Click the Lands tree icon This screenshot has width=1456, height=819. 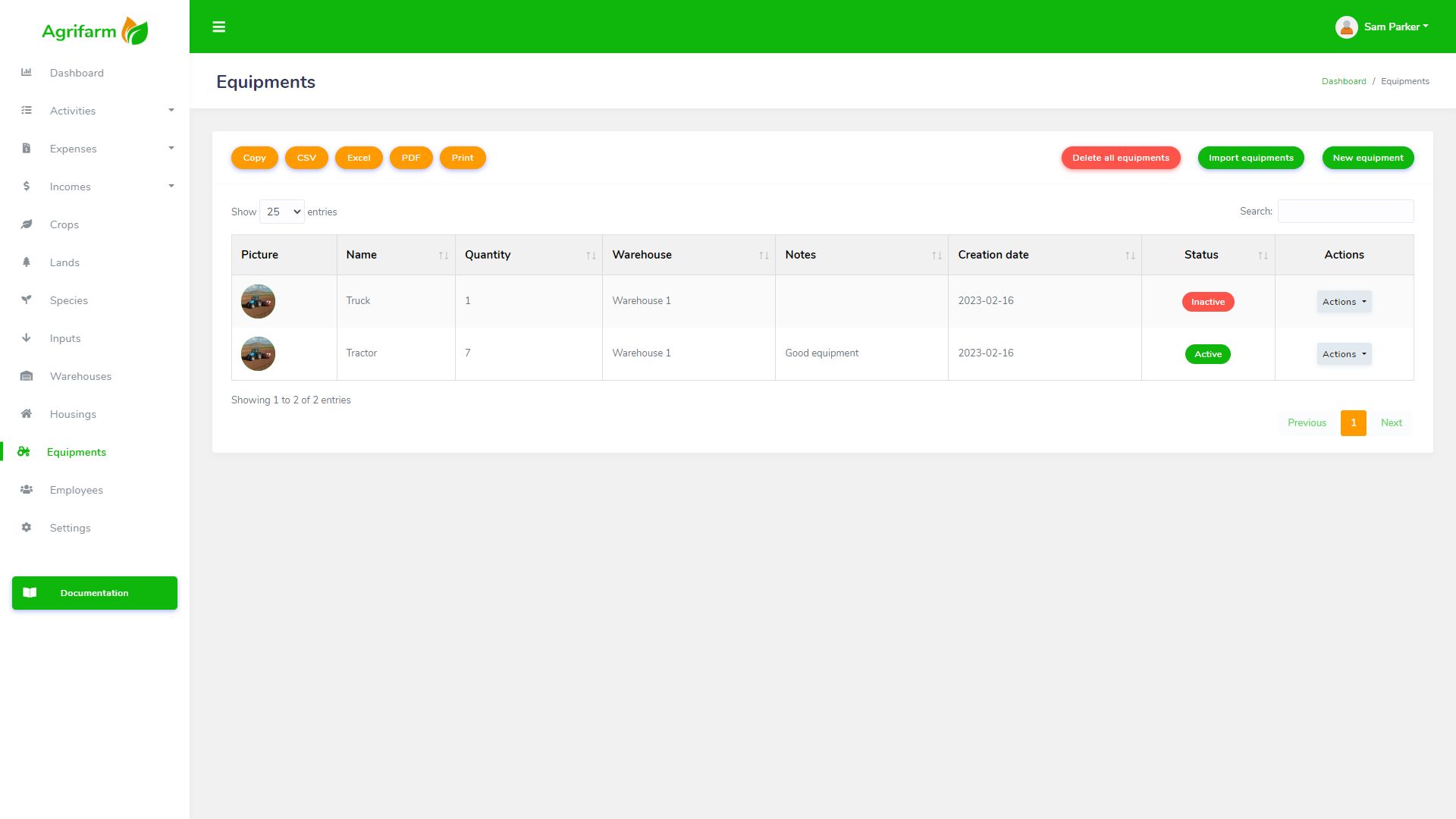(27, 262)
